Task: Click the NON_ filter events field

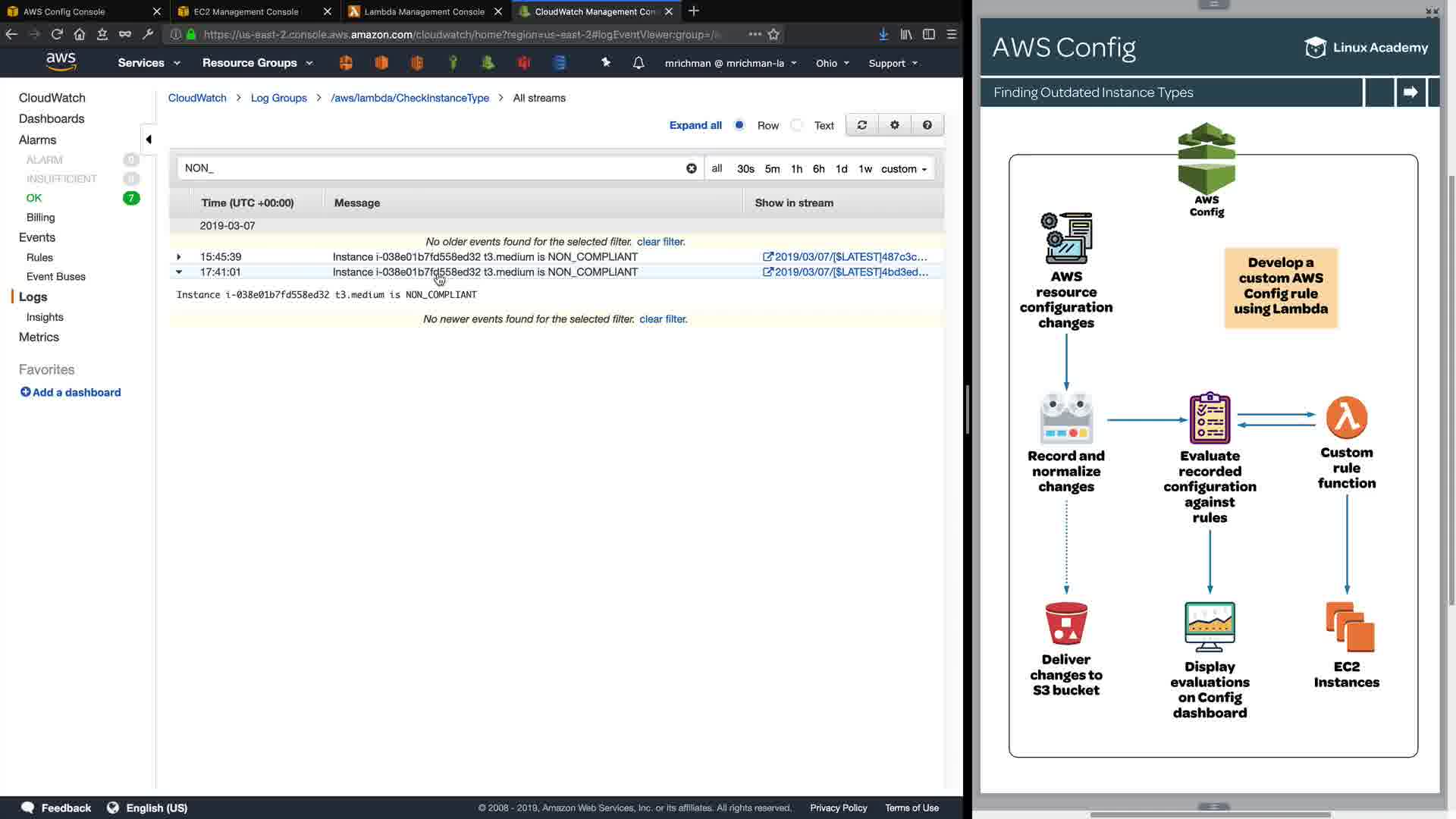Action: click(x=432, y=168)
